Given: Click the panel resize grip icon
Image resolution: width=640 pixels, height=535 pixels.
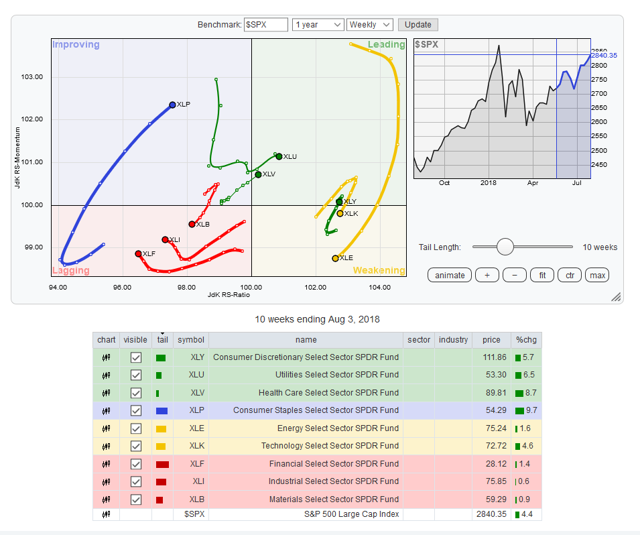Looking at the screenshot, I should click(616, 297).
